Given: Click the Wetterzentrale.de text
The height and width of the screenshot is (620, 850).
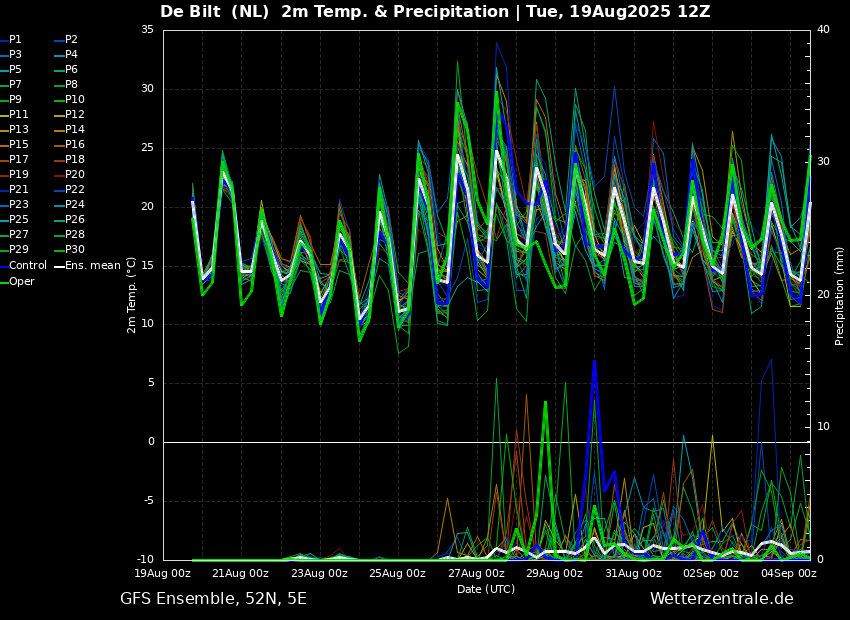Looking at the screenshot, I should coord(722,599).
